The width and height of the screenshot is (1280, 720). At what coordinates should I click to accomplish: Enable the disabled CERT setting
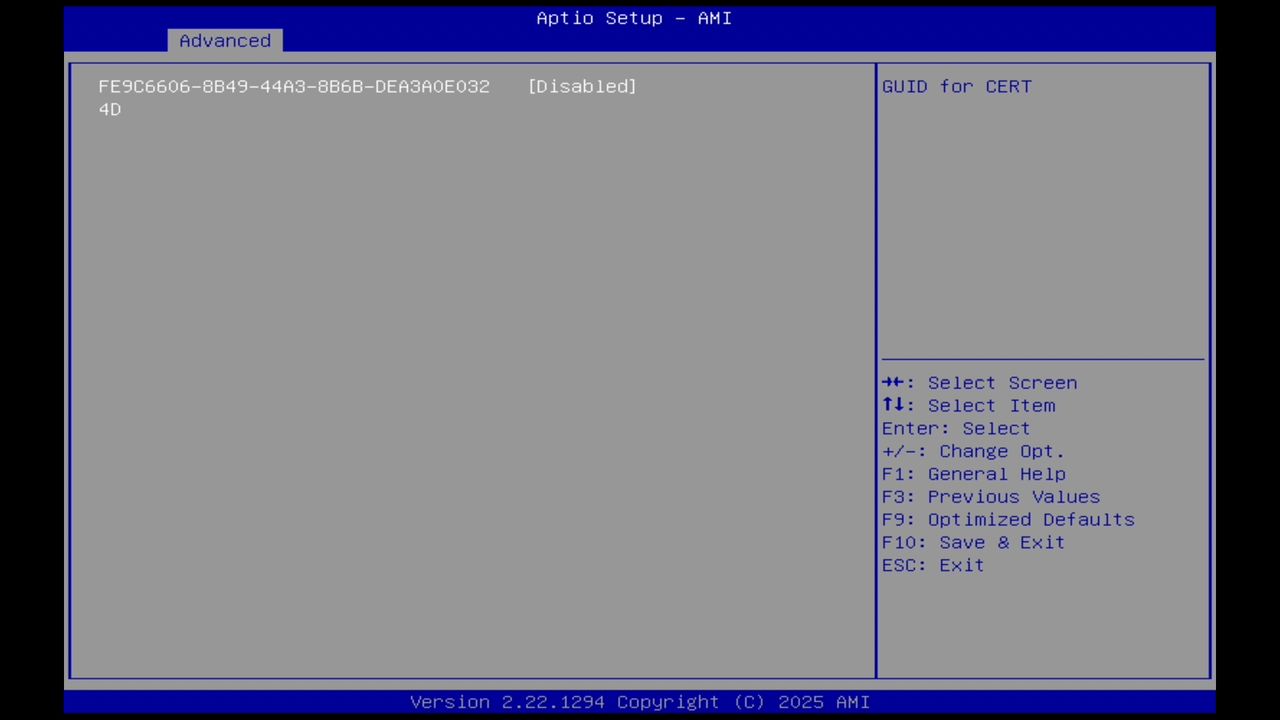[x=581, y=86]
